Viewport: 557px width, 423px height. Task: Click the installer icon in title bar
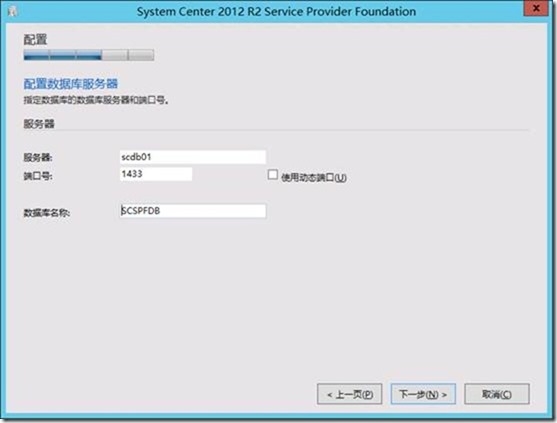pos(12,11)
